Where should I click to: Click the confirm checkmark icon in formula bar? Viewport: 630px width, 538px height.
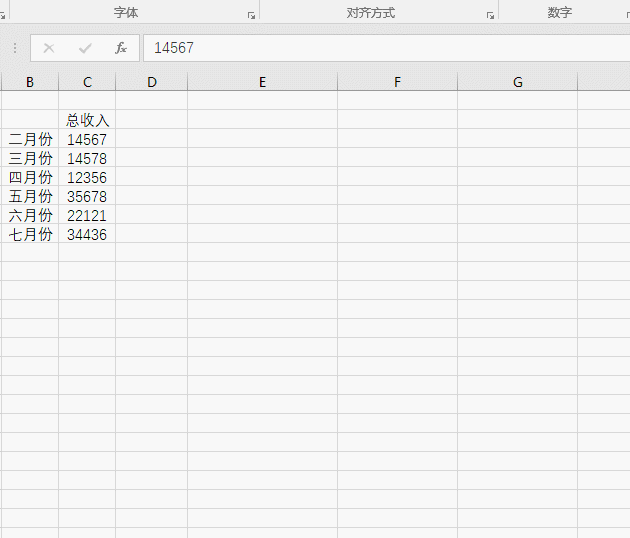click(x=85, y=48)
